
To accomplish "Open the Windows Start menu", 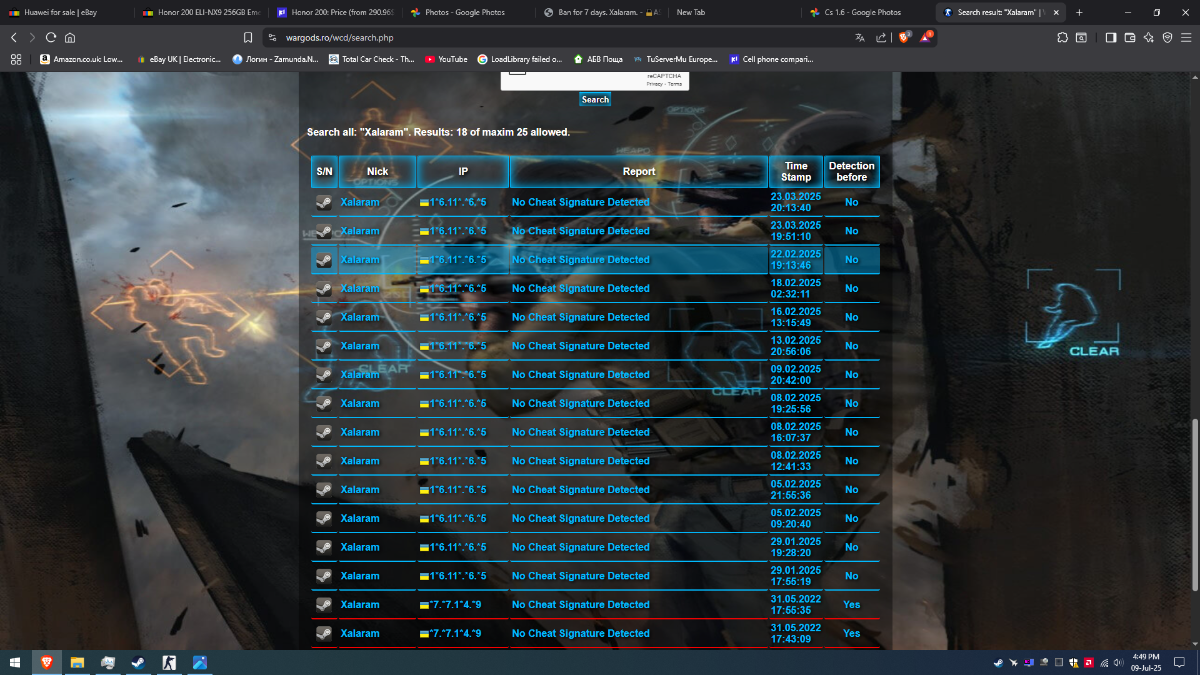I will pos(15,662).
